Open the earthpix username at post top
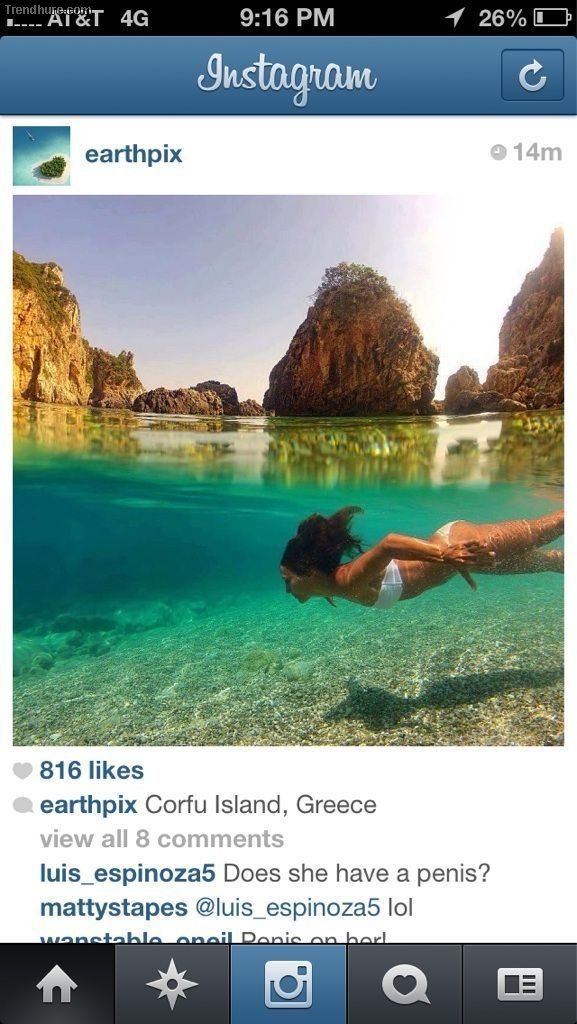Screen dimensions: 577x1024 [x=134, y=155]
